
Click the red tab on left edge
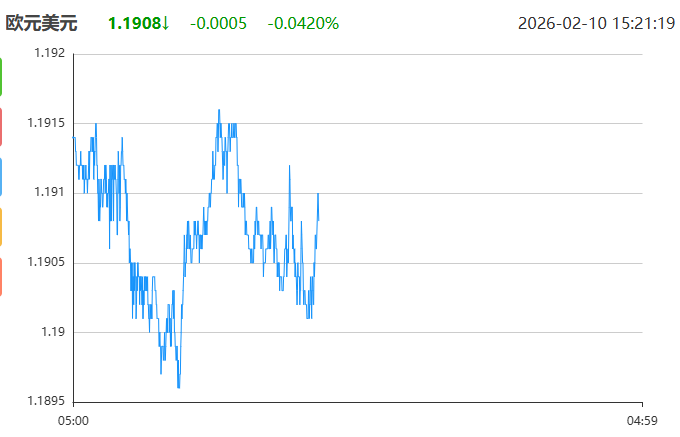point(2,127)
